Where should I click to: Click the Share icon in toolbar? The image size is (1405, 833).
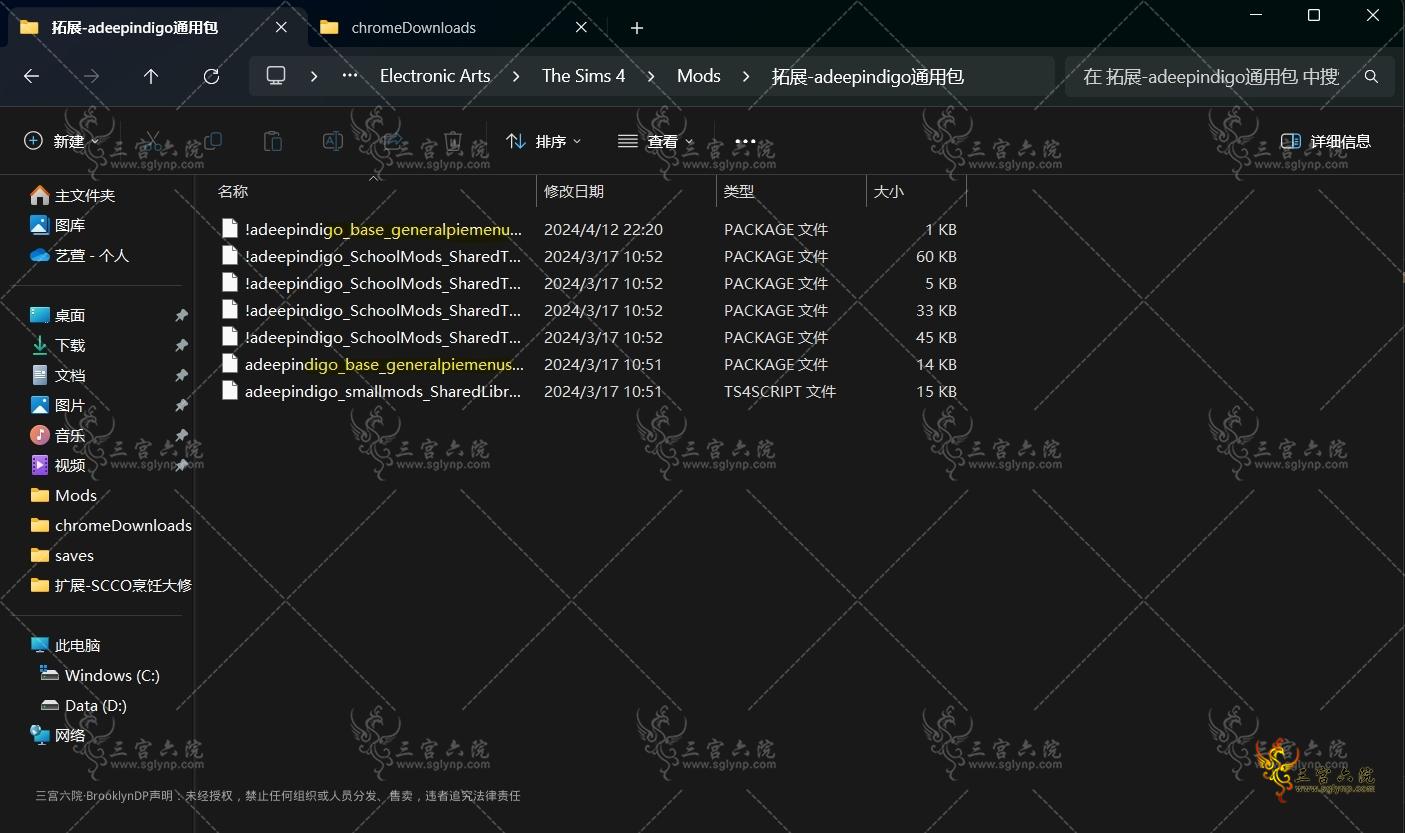393,141
